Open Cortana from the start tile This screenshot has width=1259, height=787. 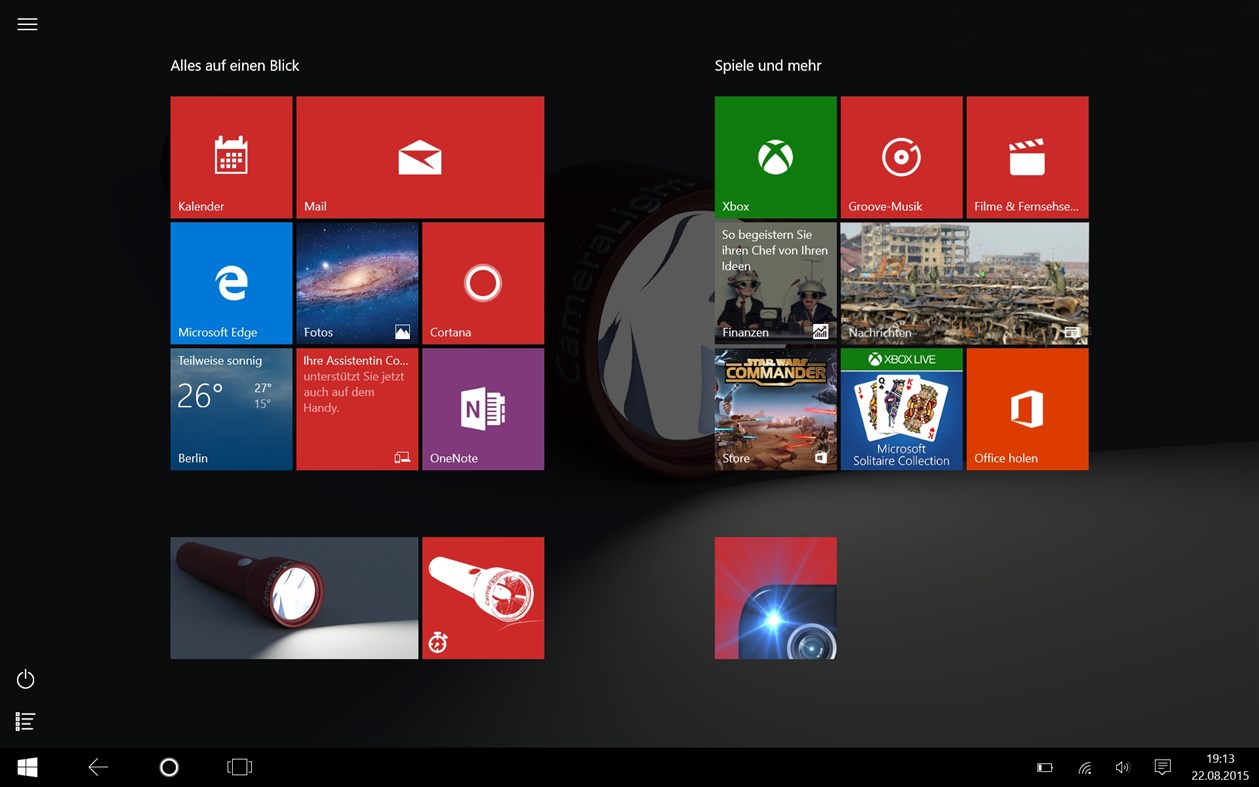[483, 282]
